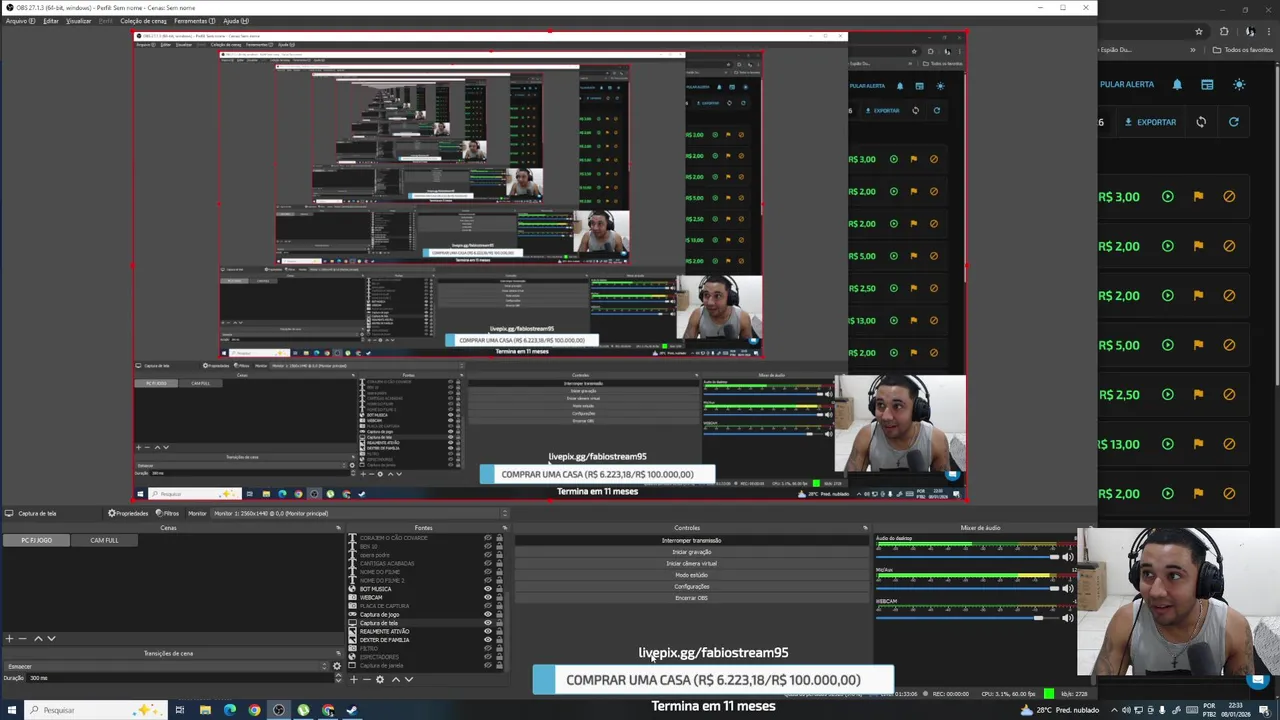Open the Arquivo menu
This screenshot has width=1280, height=720.
pyautogui.click(x=18, y=21)
